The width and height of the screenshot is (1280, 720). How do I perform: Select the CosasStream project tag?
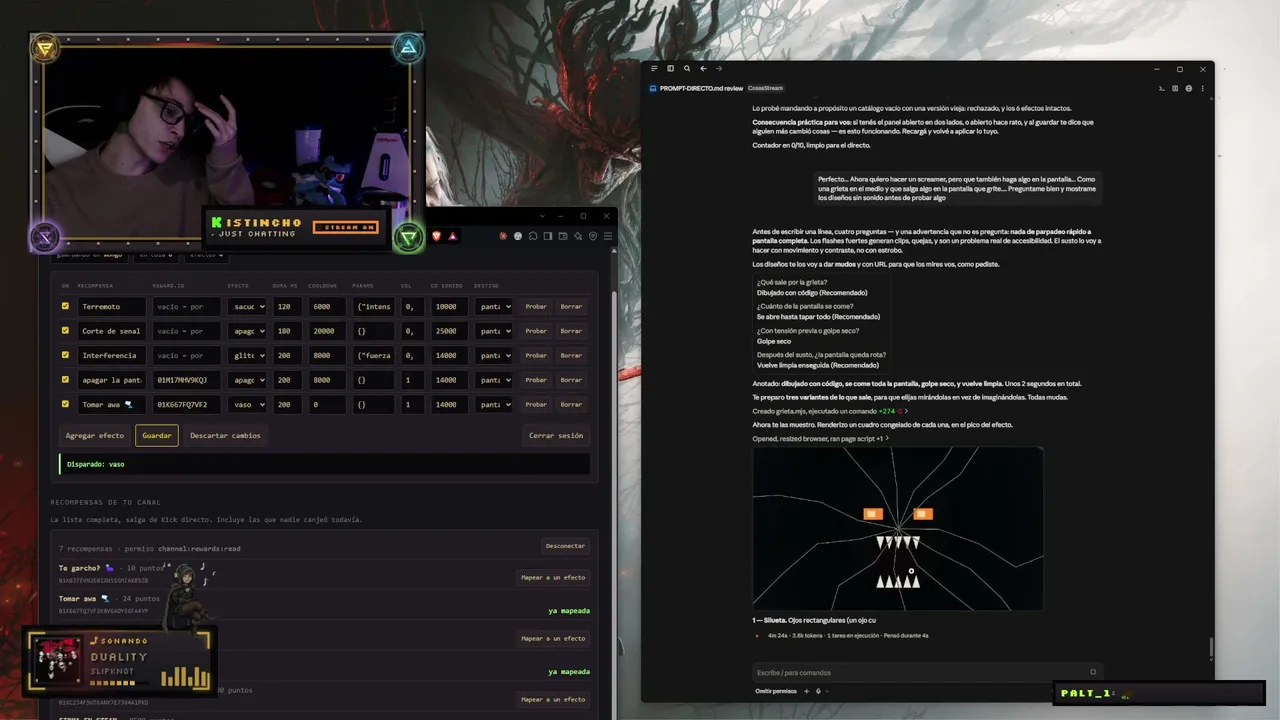766,88
